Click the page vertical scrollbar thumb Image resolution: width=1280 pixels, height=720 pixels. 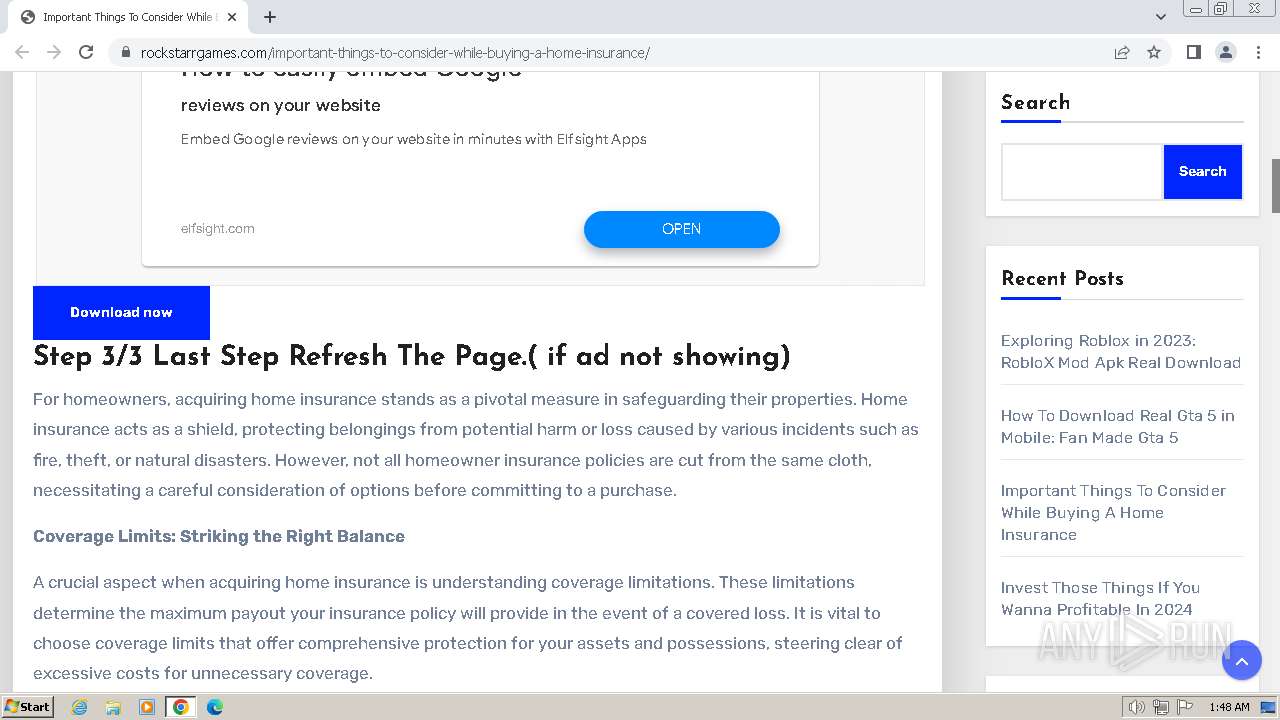1275,185
